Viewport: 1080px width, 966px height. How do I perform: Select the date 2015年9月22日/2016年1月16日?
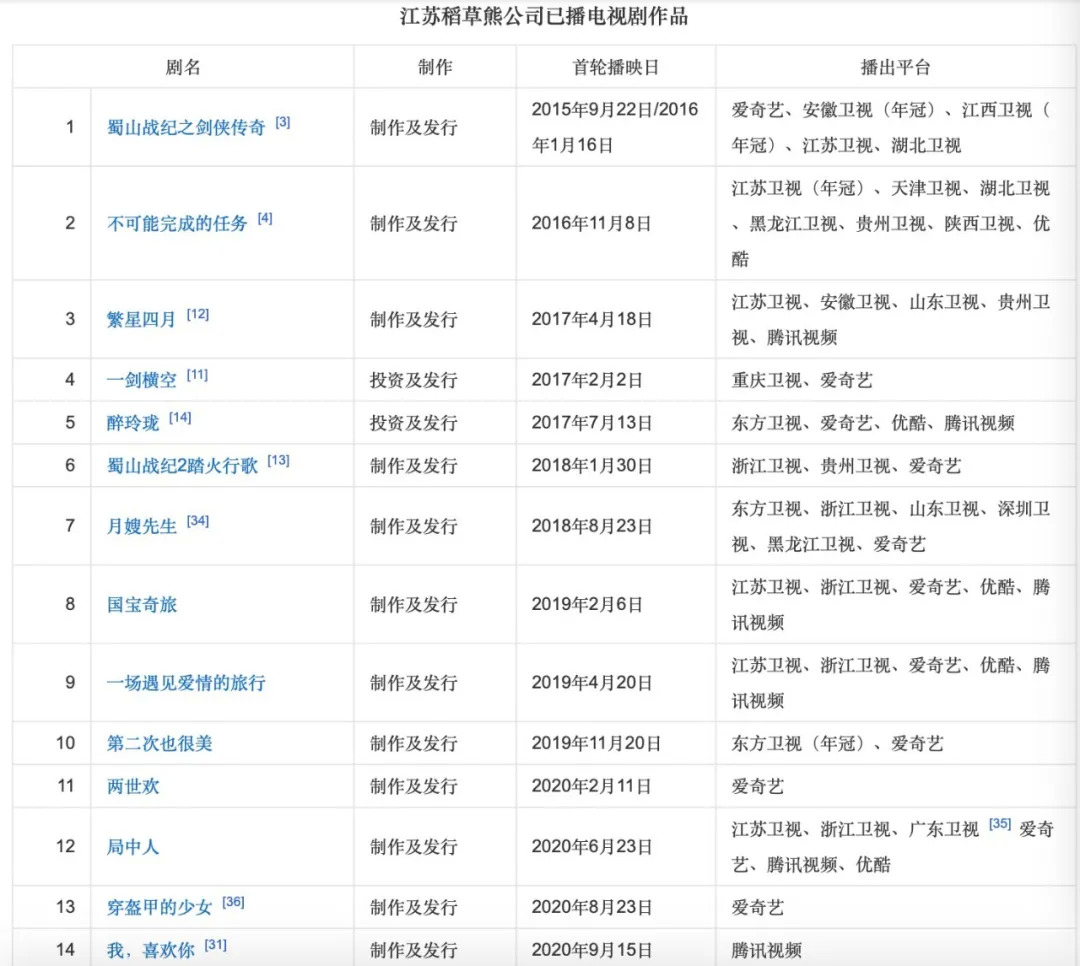click(x=614, y=127)
